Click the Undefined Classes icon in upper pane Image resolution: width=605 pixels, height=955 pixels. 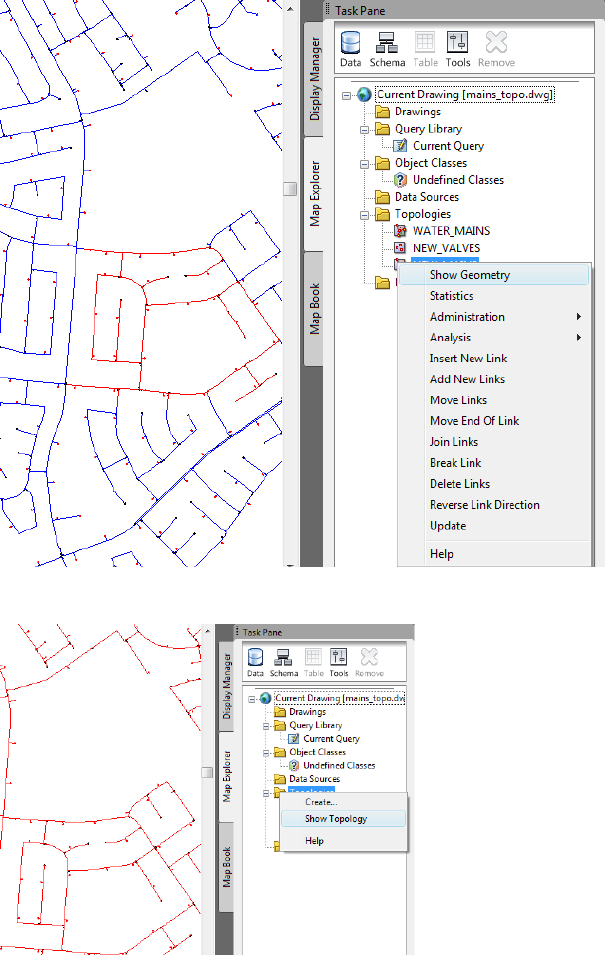point(400,180)
